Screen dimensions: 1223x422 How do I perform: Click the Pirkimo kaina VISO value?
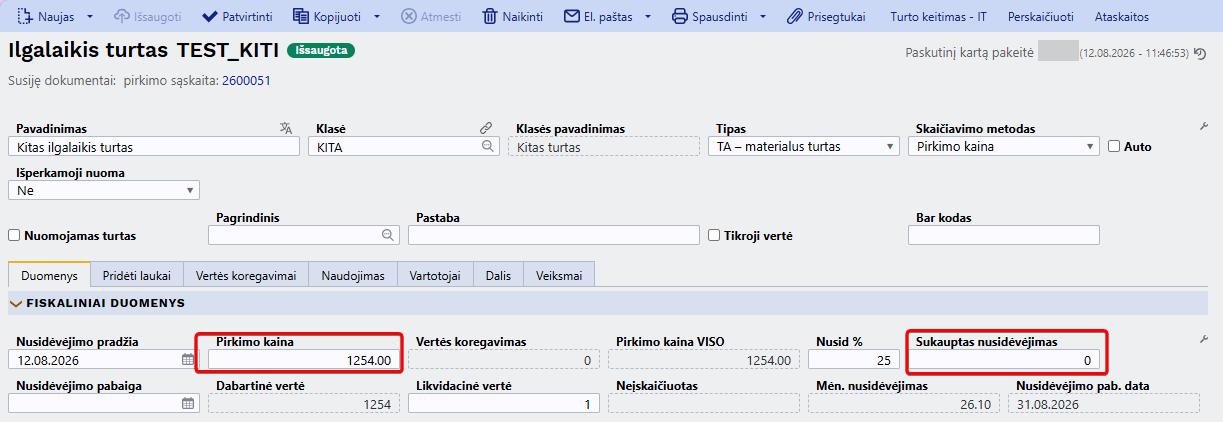tap(704, 360)
